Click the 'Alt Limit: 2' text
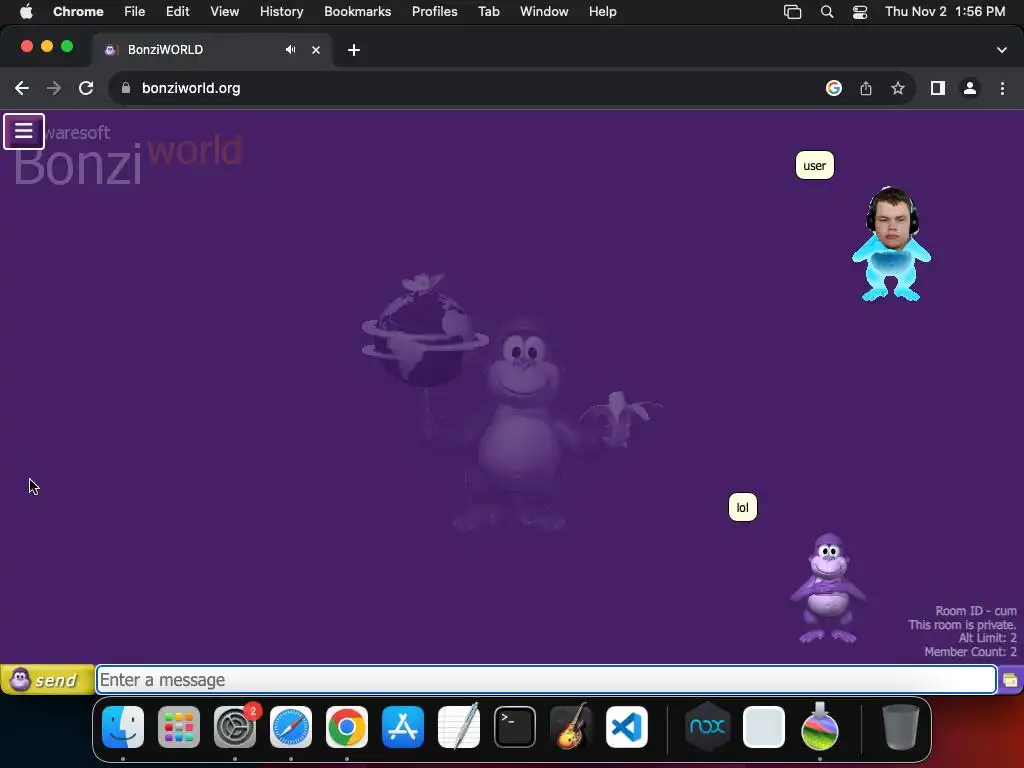Screen dimensions: 1024x768 pyautogui.click(x=987, y=638)
